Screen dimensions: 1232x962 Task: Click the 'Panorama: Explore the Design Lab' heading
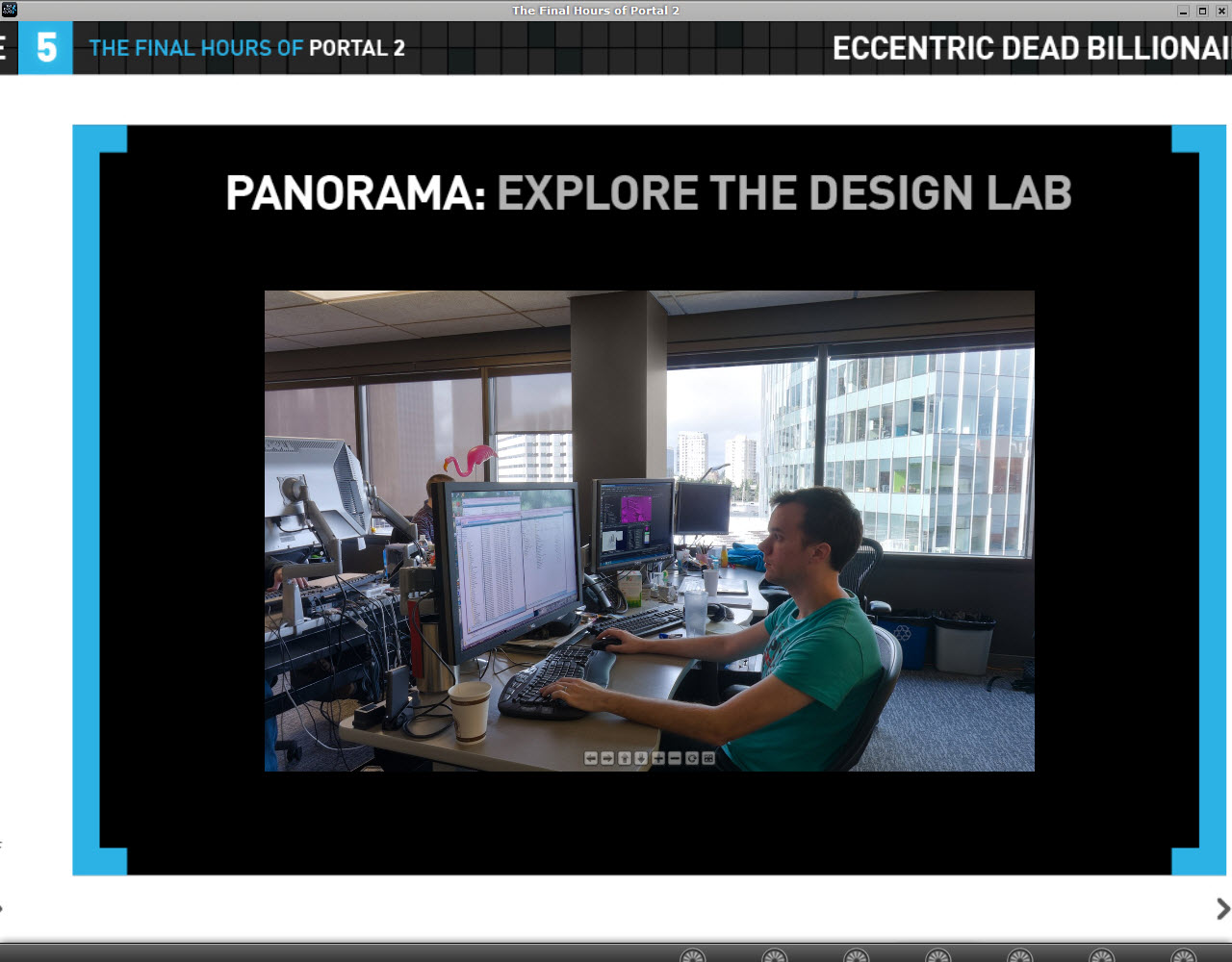pyautogui.click(x=649, y=192)
